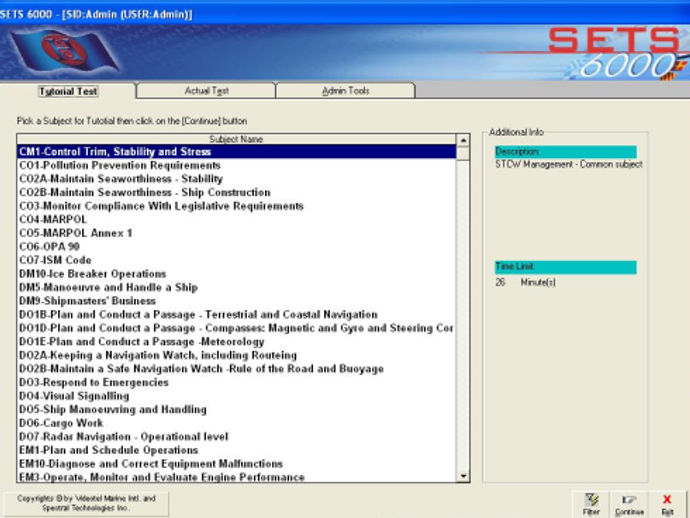690x518 pixels.
Task: Select the CO4-MARPOL subject
Action: click(237, 219)
